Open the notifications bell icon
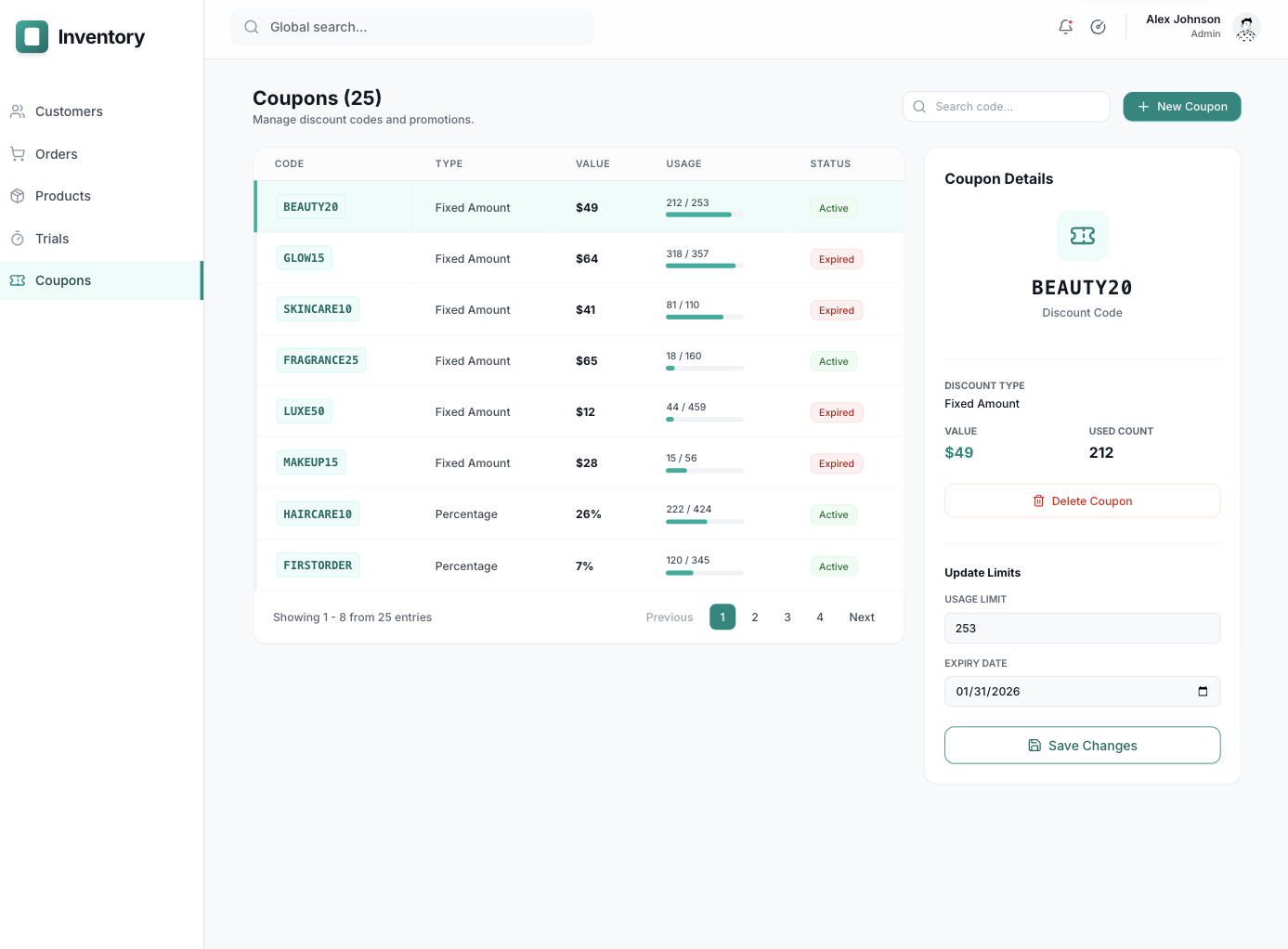1288x949 pixels. (1065, 27)
